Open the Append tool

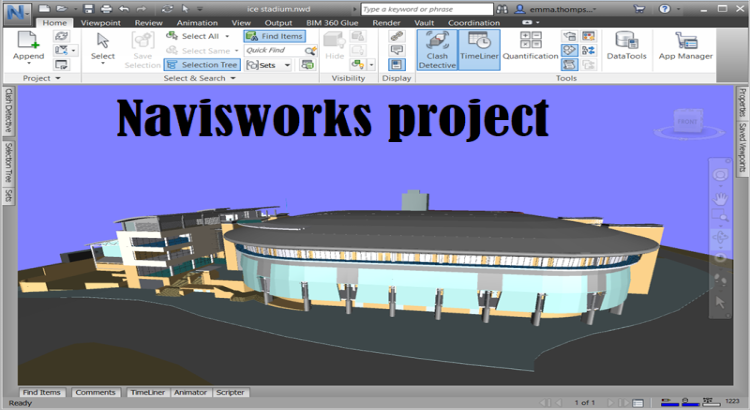tap(28, 46)
